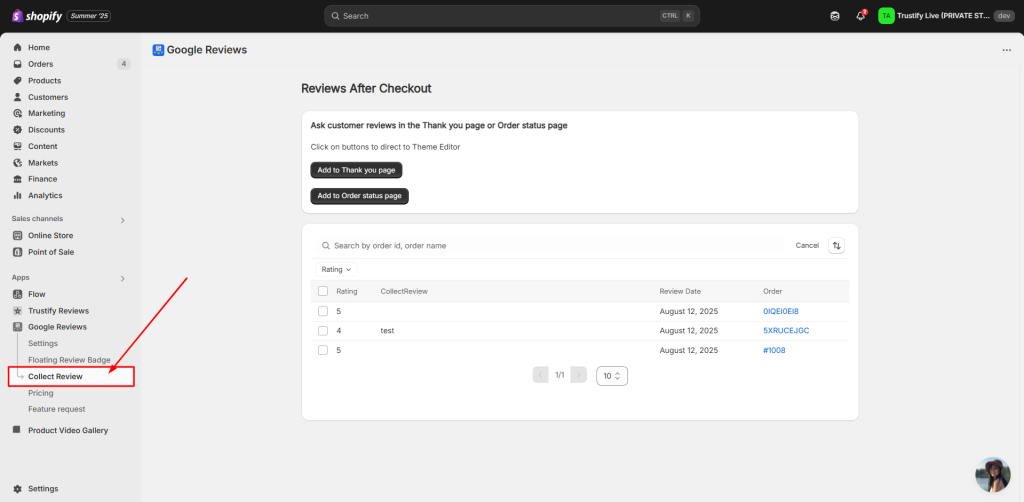Viewport: 1024px width, 502px height.
Task: Click the Order column header
Action: [x=773, y=291]
